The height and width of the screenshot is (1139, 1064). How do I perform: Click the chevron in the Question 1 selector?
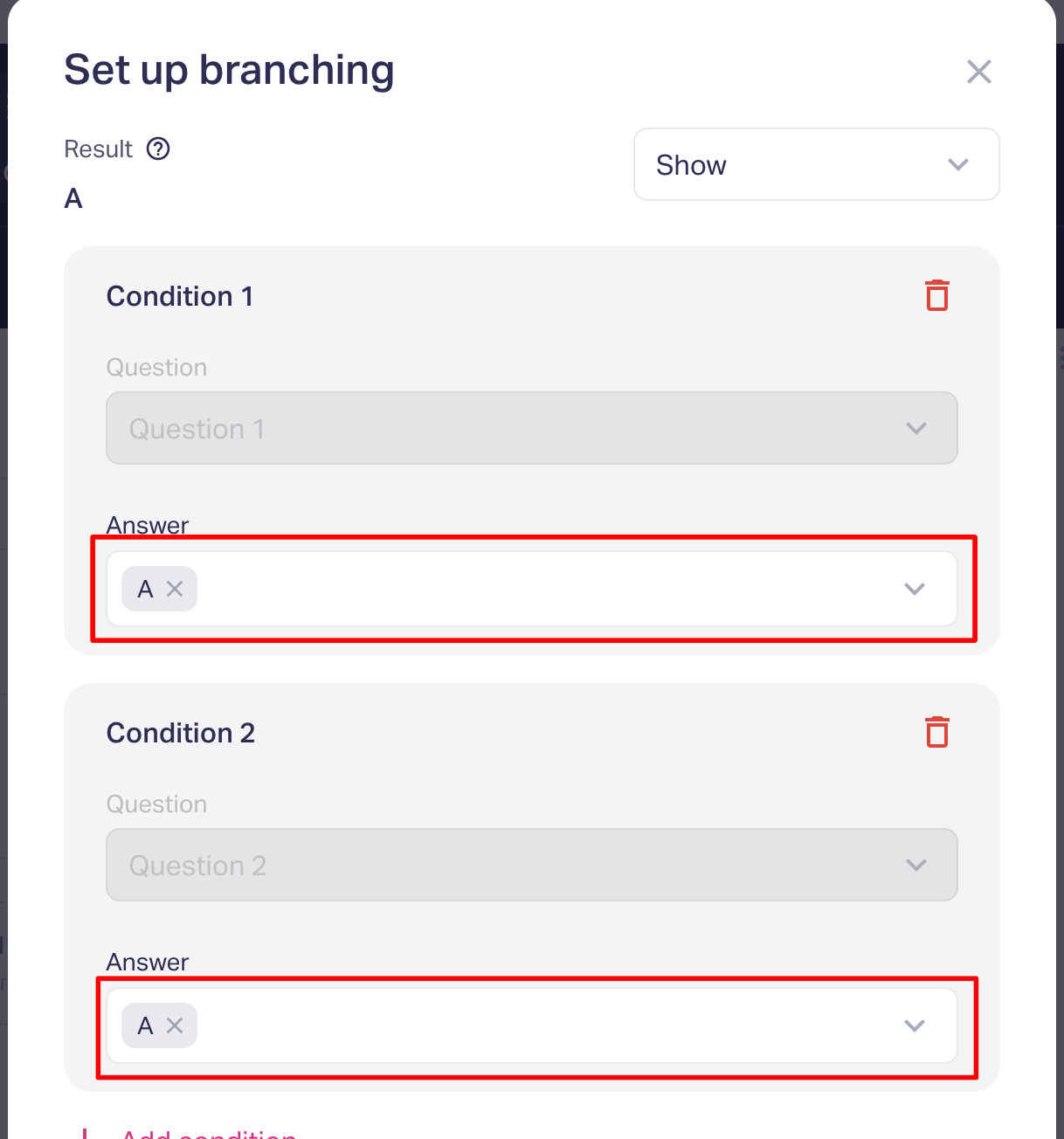(x=915, y=428)
